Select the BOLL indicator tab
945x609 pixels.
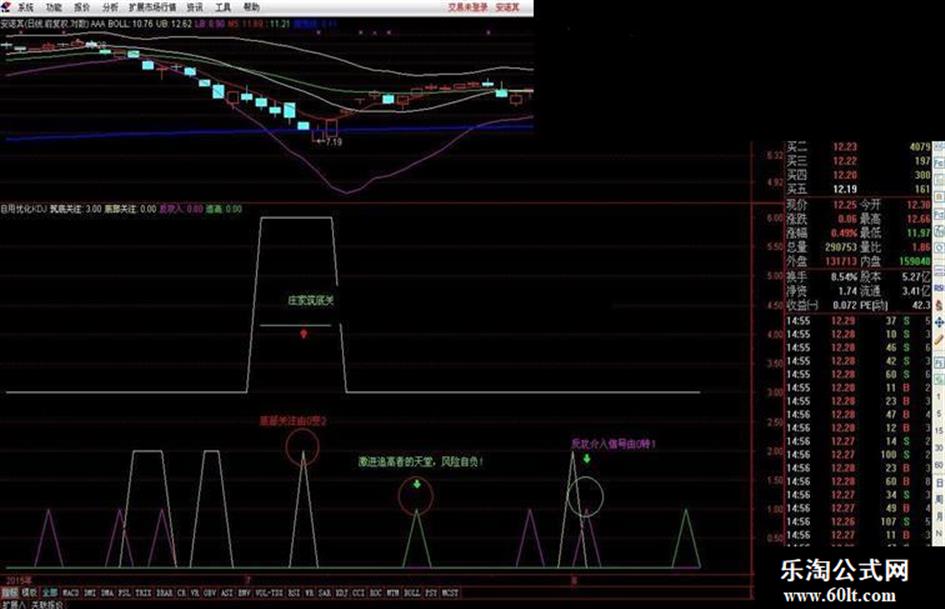pos(412,593)
